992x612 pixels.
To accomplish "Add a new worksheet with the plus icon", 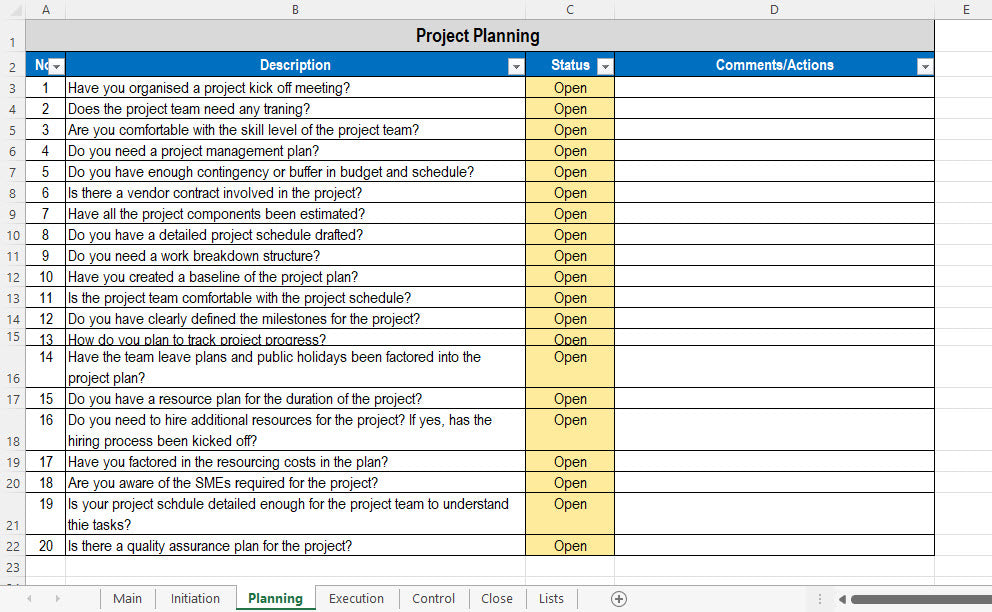I will tap(618, 598).
